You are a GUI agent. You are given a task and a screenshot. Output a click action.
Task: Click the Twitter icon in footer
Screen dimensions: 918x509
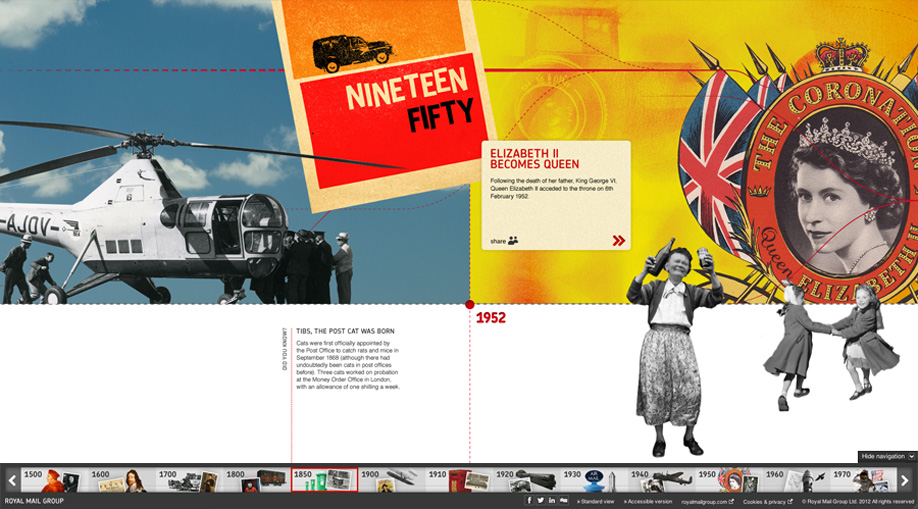pyautogui.click(x=541, y=500)
